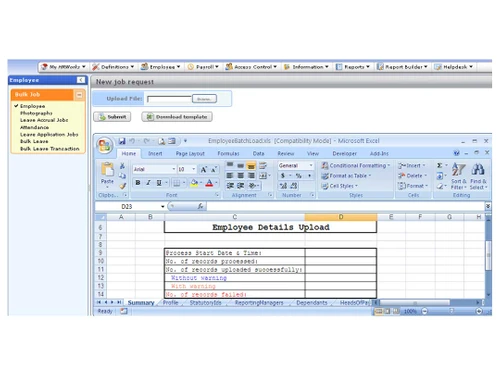Click the Paste clipboard icon
This screenshot has width=500, height=375.
[x=107, y=169]
